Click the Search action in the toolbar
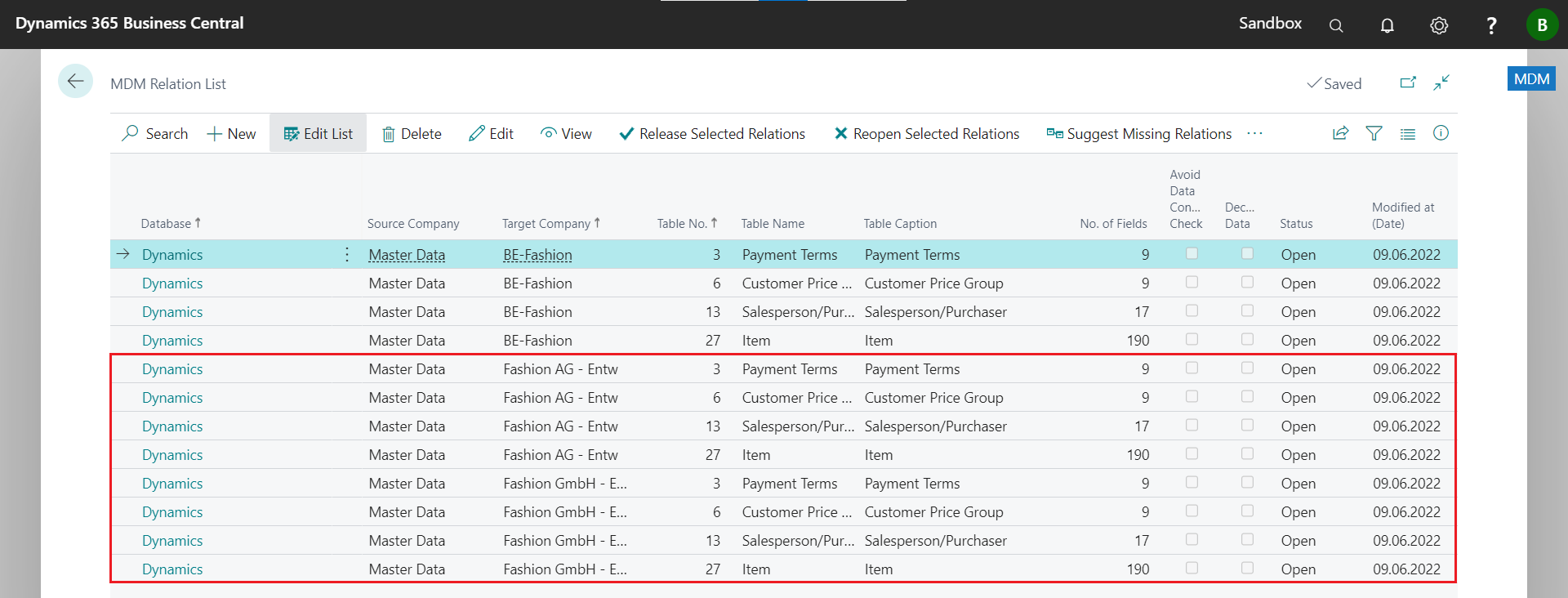1568x598 pixels. [155, 134]
